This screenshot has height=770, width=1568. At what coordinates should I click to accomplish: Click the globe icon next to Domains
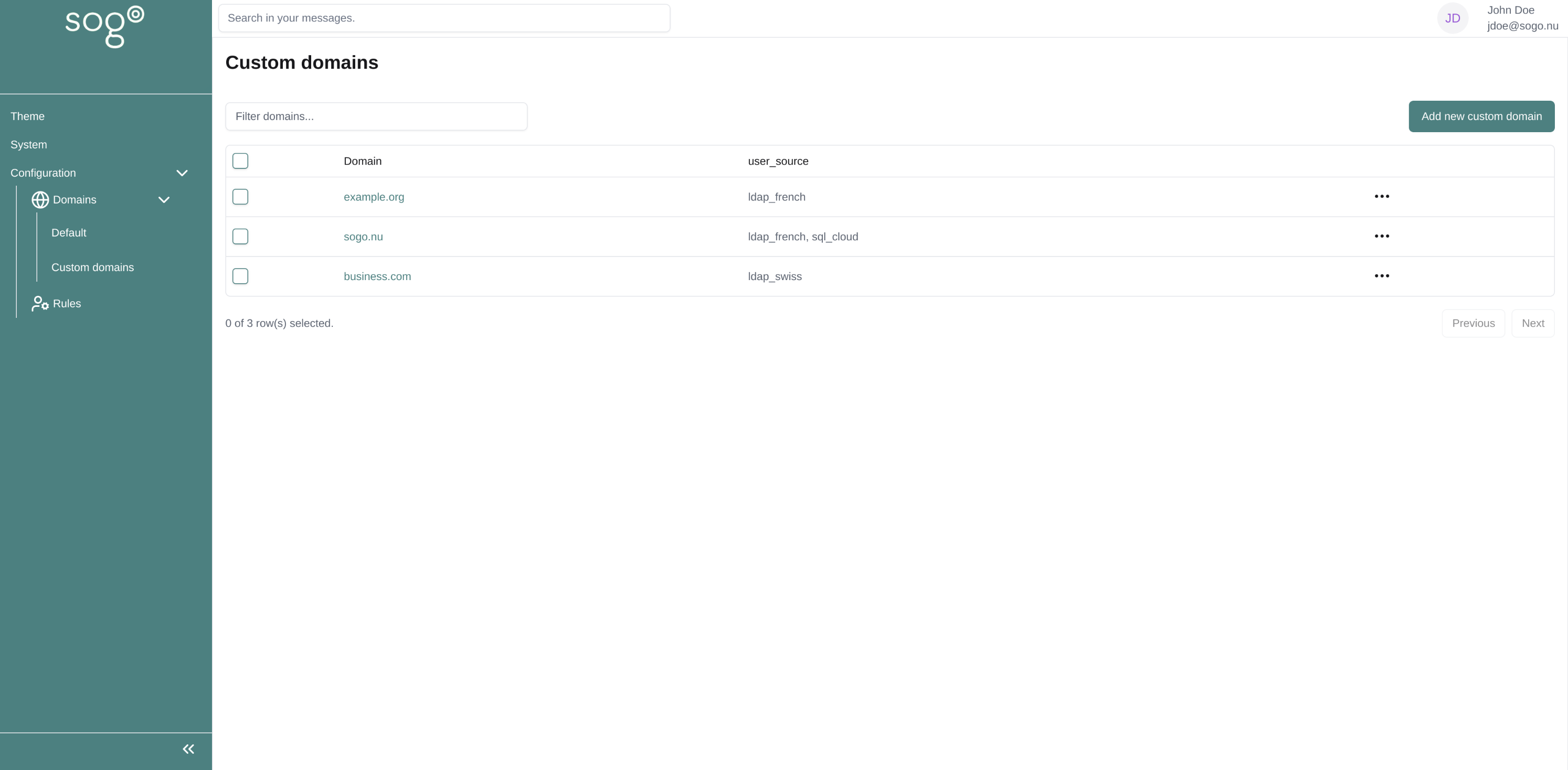(39, 199)
